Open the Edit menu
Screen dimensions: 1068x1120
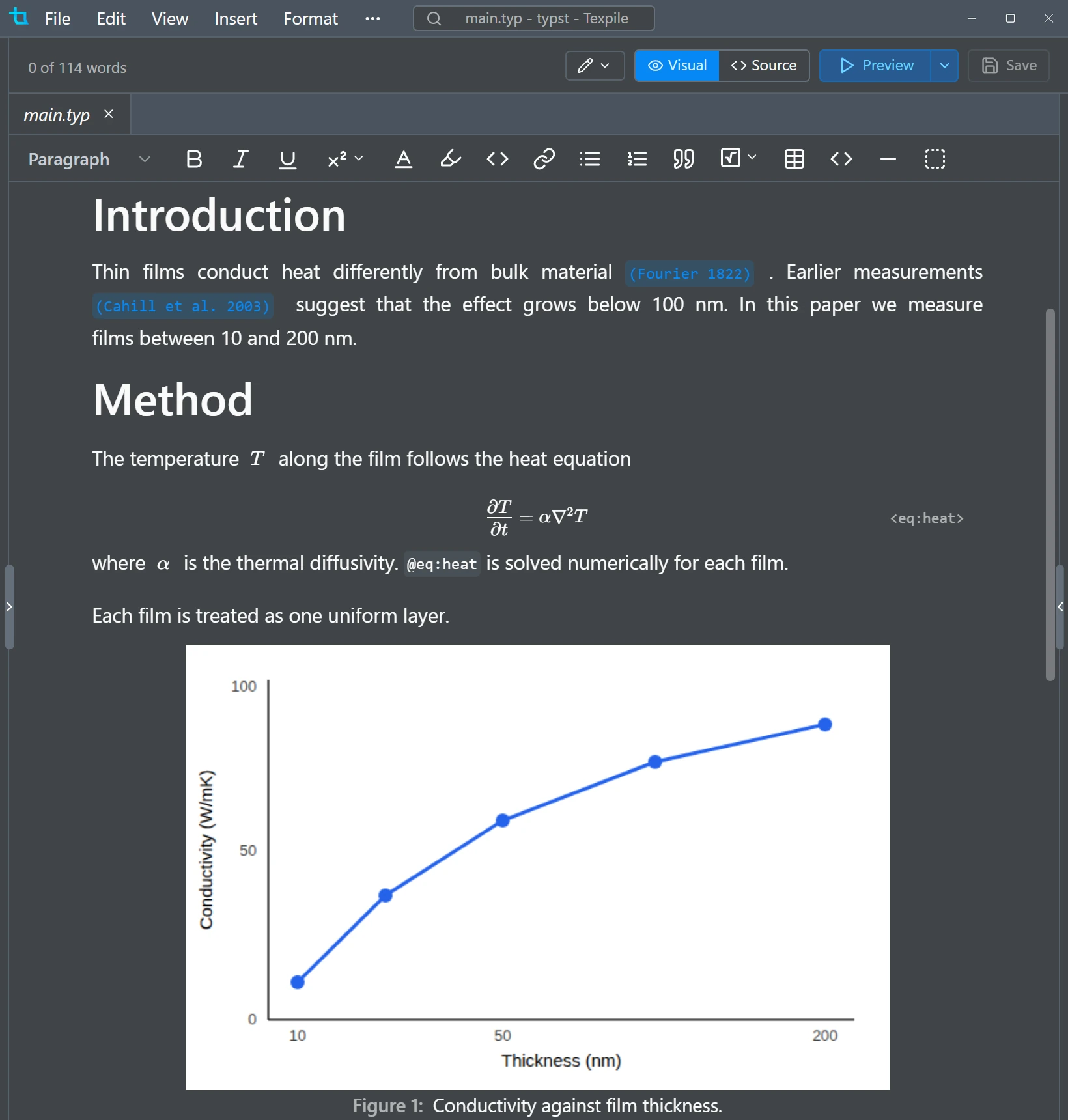click(x=111, y=18)
